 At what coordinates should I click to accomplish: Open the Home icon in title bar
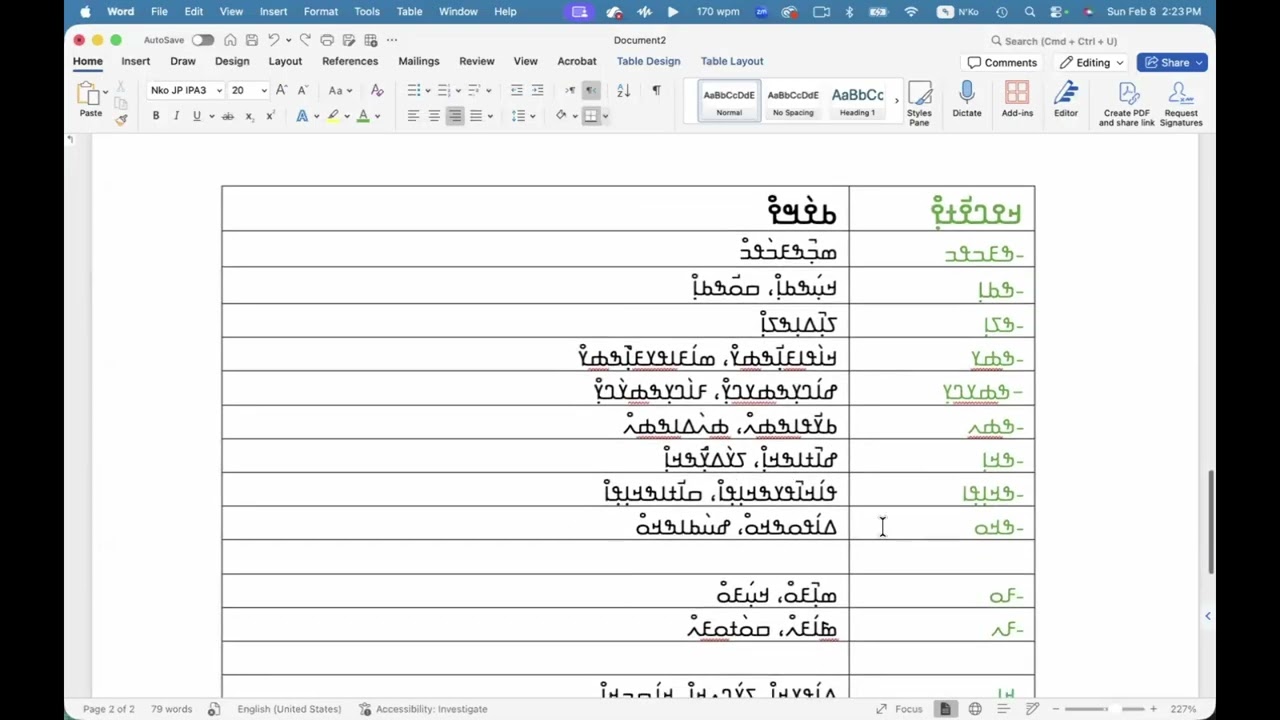(230, 40)
